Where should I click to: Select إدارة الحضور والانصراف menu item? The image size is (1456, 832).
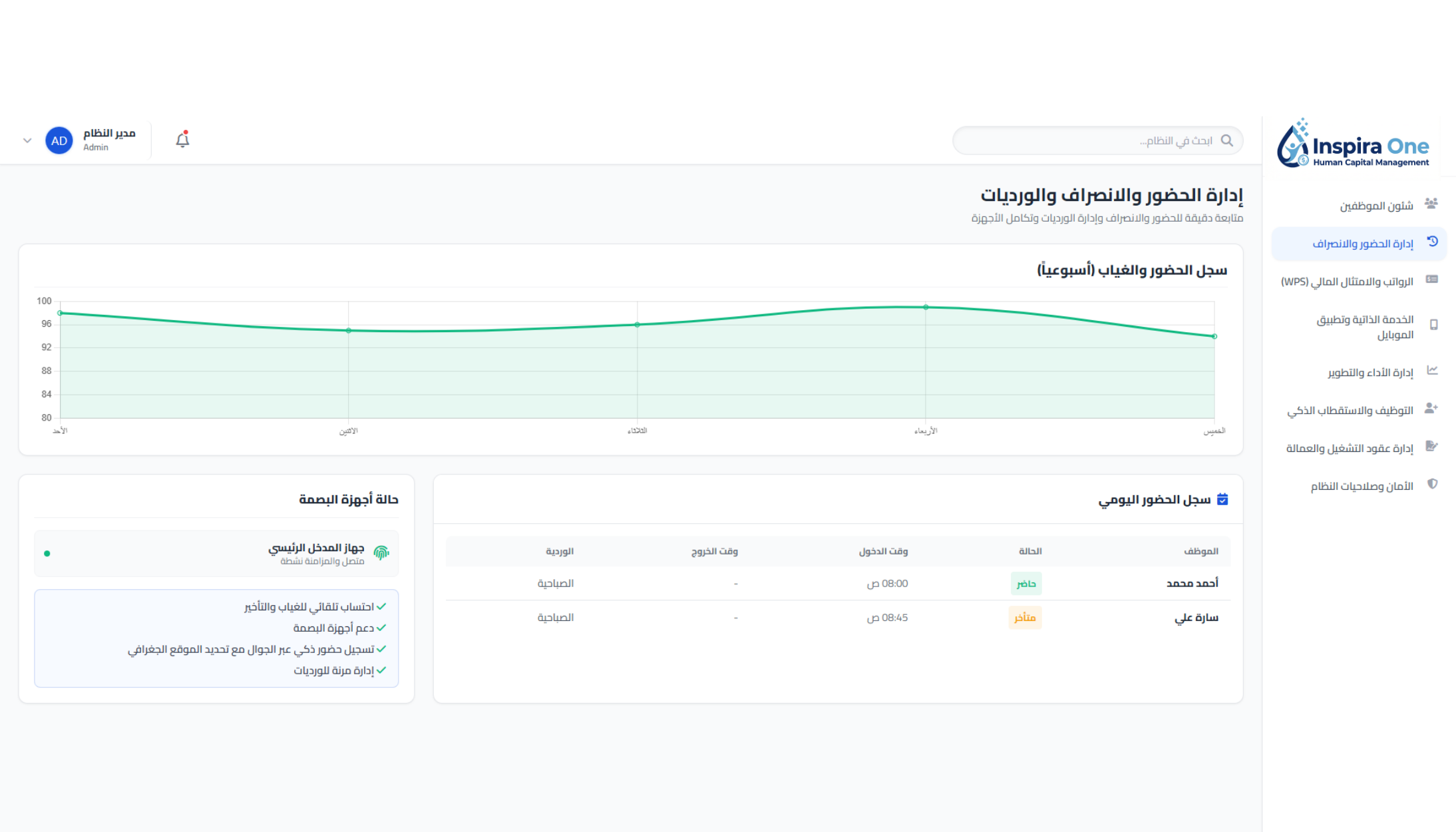coord(1359,244)
